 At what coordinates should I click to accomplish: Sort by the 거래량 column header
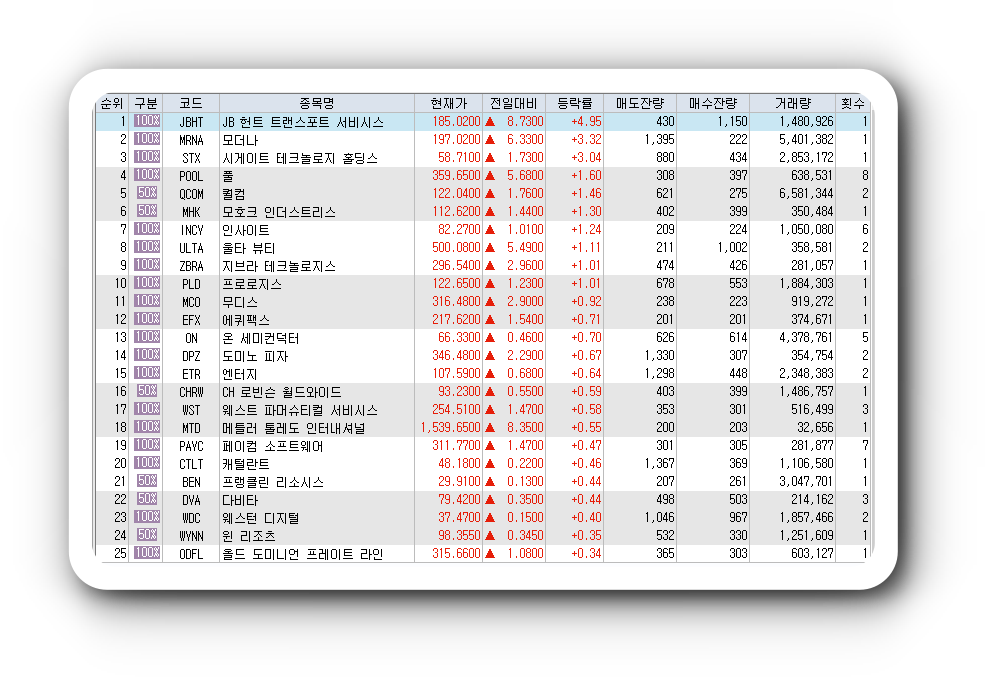tap(793, 103)
